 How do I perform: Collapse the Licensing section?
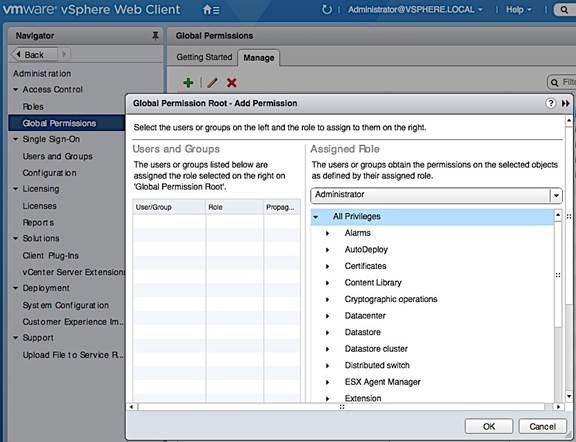[x=15, y=189]
